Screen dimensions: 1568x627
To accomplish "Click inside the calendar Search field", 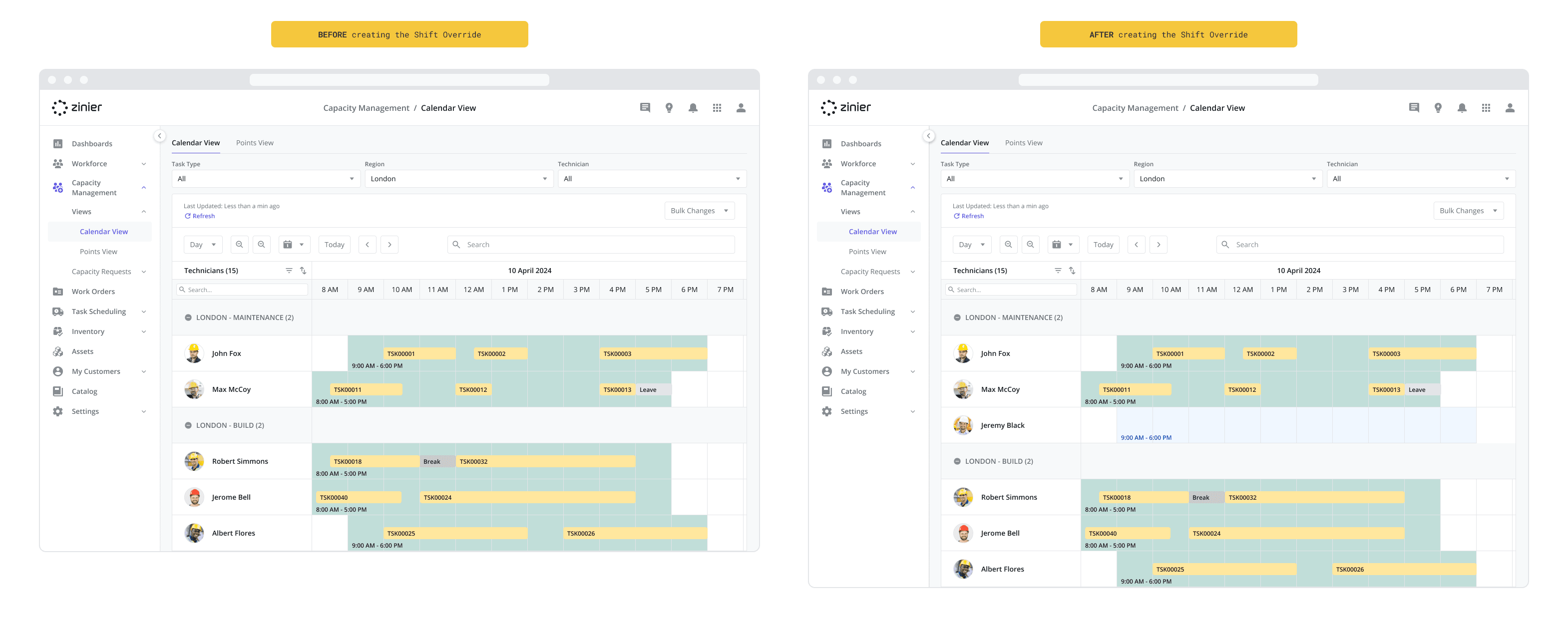I will point(590,244).
